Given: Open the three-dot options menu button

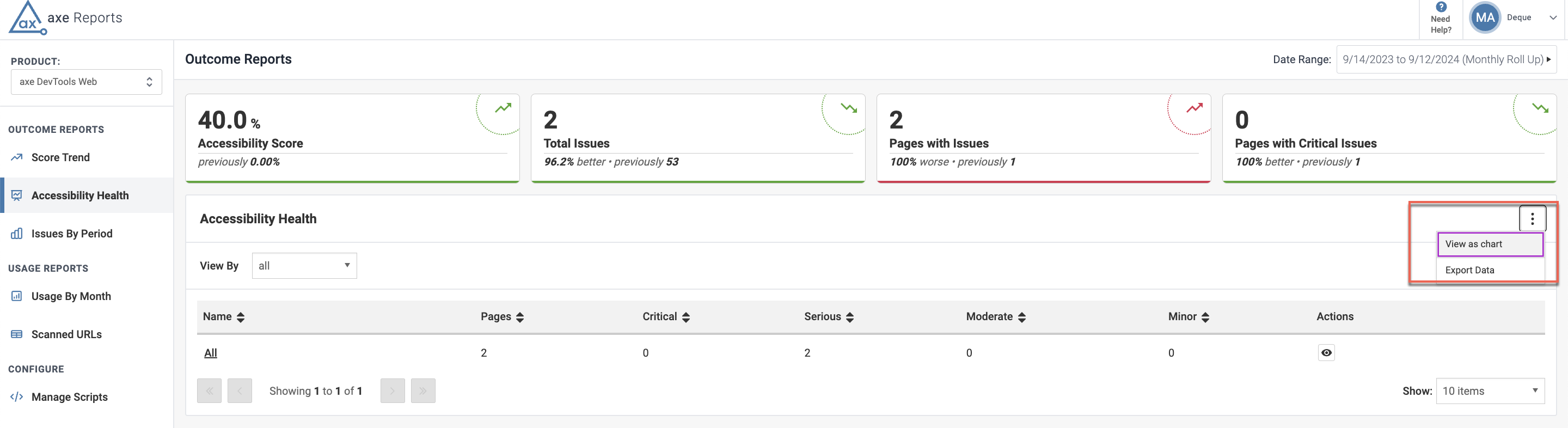Looking at the screenshot, I should pos(1532,218).
